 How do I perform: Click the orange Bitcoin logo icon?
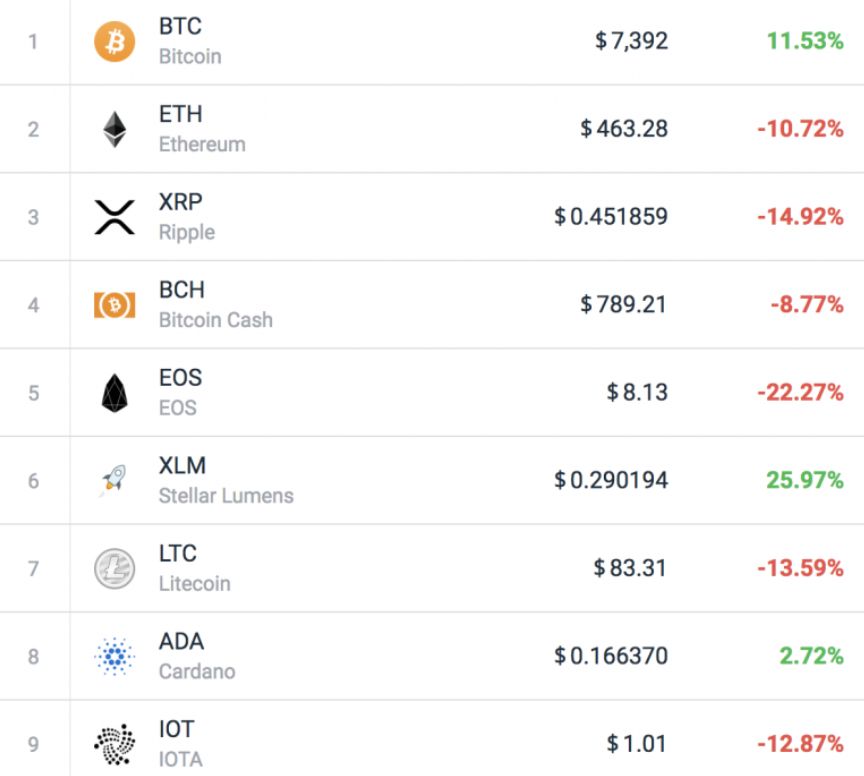[115, 41]
